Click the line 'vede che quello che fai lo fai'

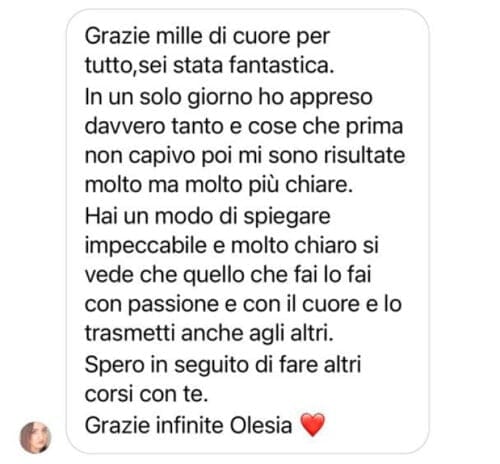point(228,275)
